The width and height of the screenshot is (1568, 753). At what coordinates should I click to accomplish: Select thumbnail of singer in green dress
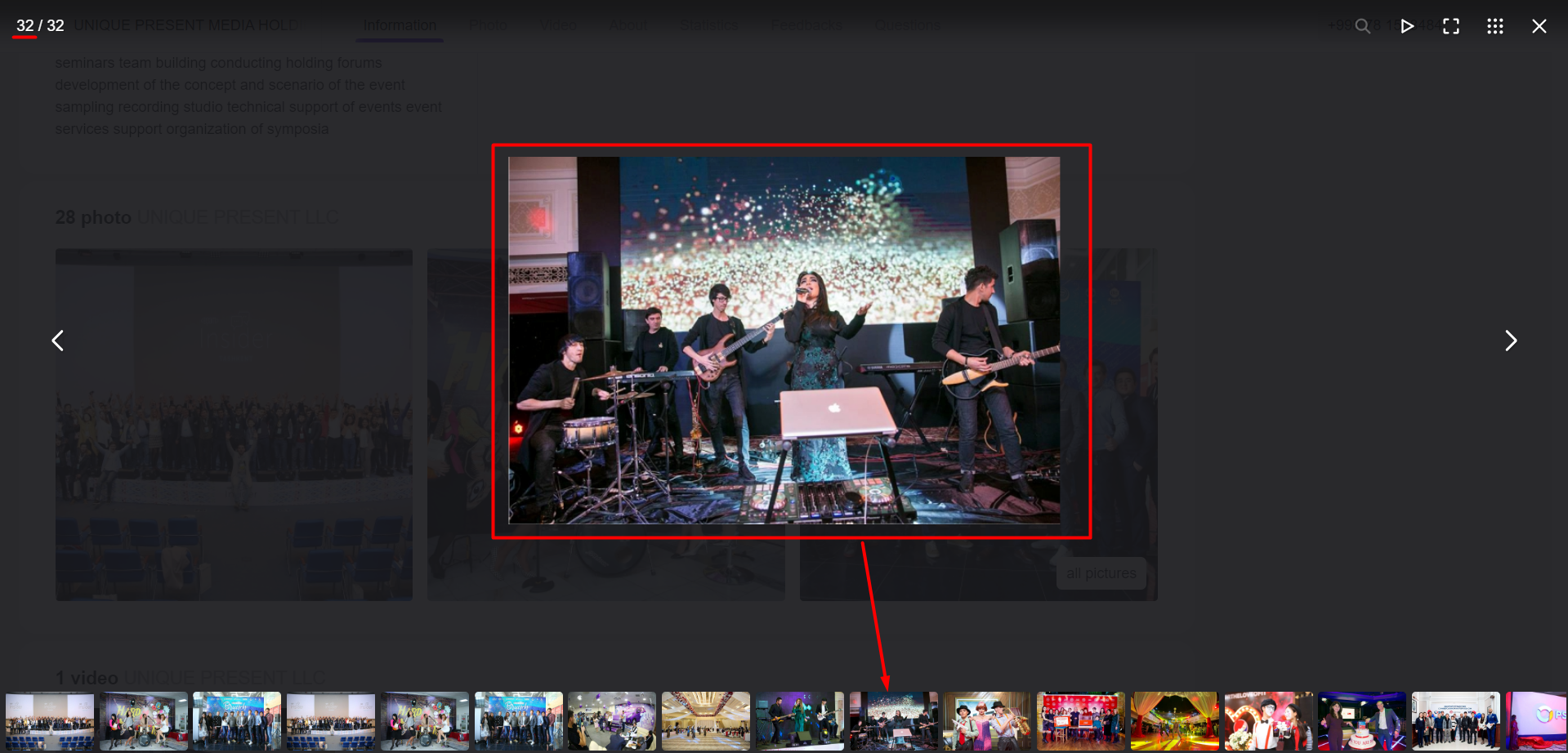point(800,721)
